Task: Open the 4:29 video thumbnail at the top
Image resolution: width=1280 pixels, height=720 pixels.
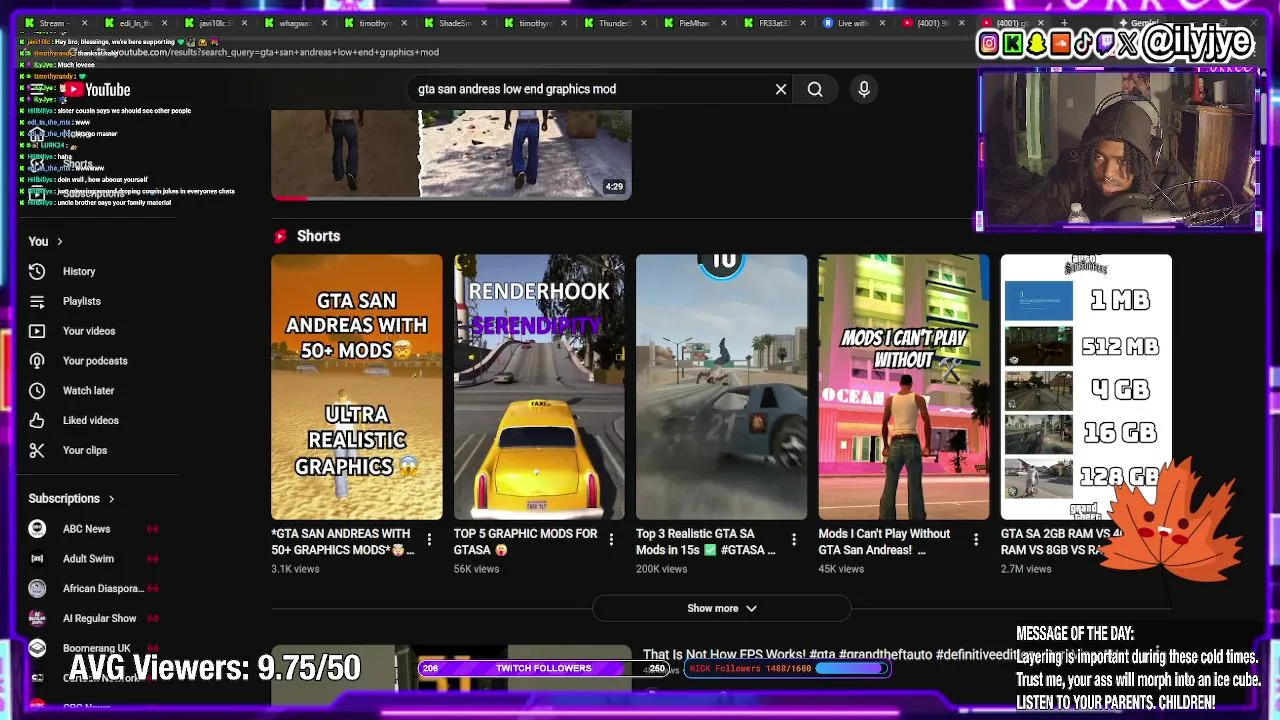Action: [x=451, y=154]
